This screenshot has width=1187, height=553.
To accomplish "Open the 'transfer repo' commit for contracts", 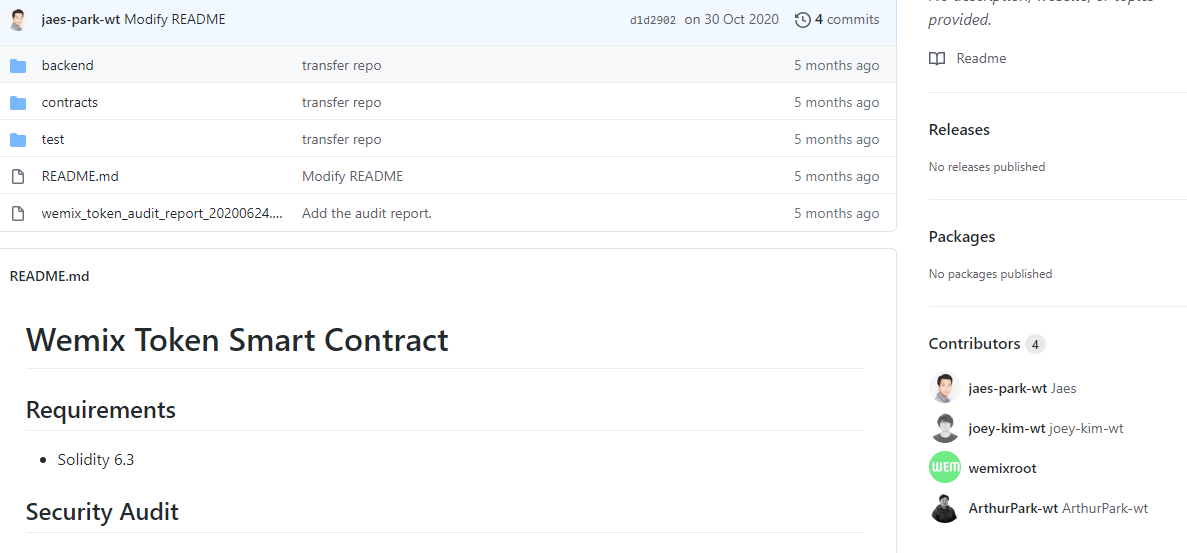I will click(341, 103).
